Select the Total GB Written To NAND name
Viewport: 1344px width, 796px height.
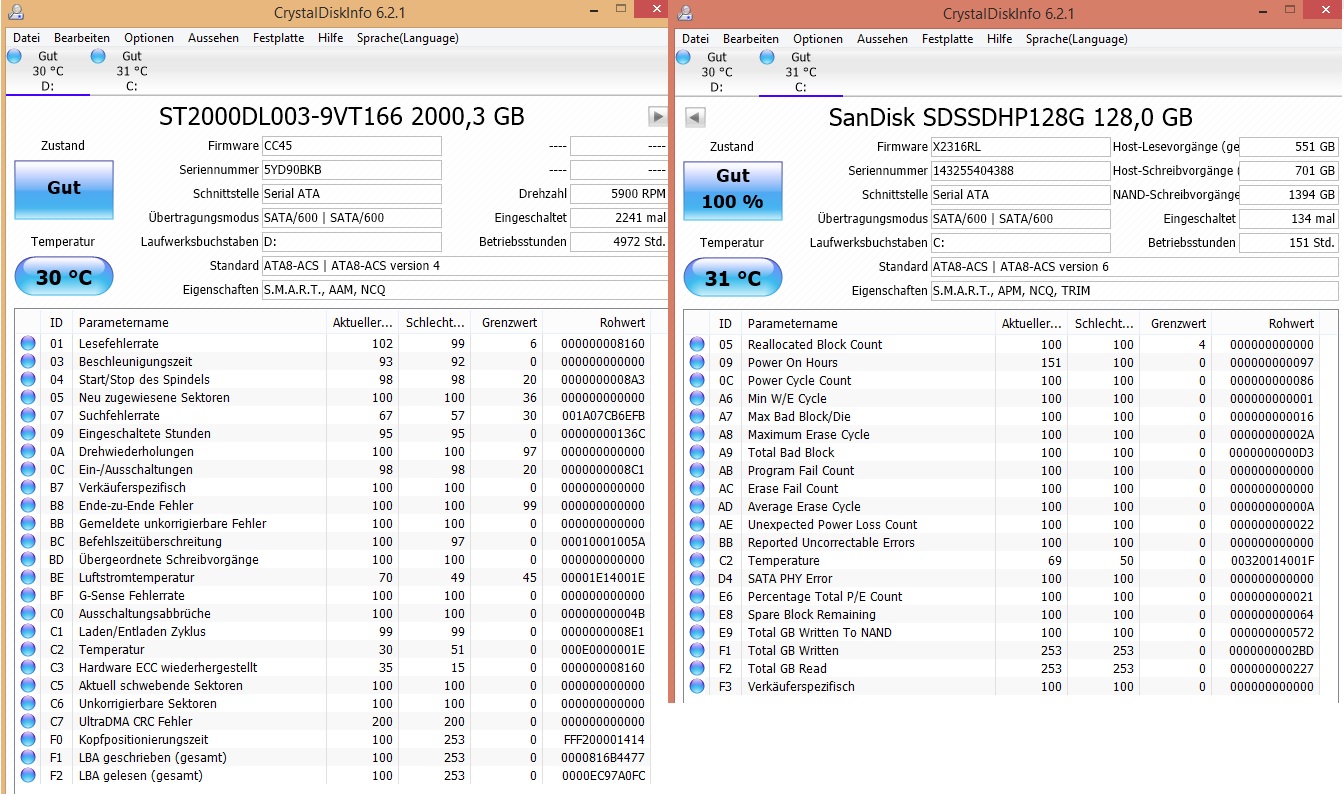820,633
